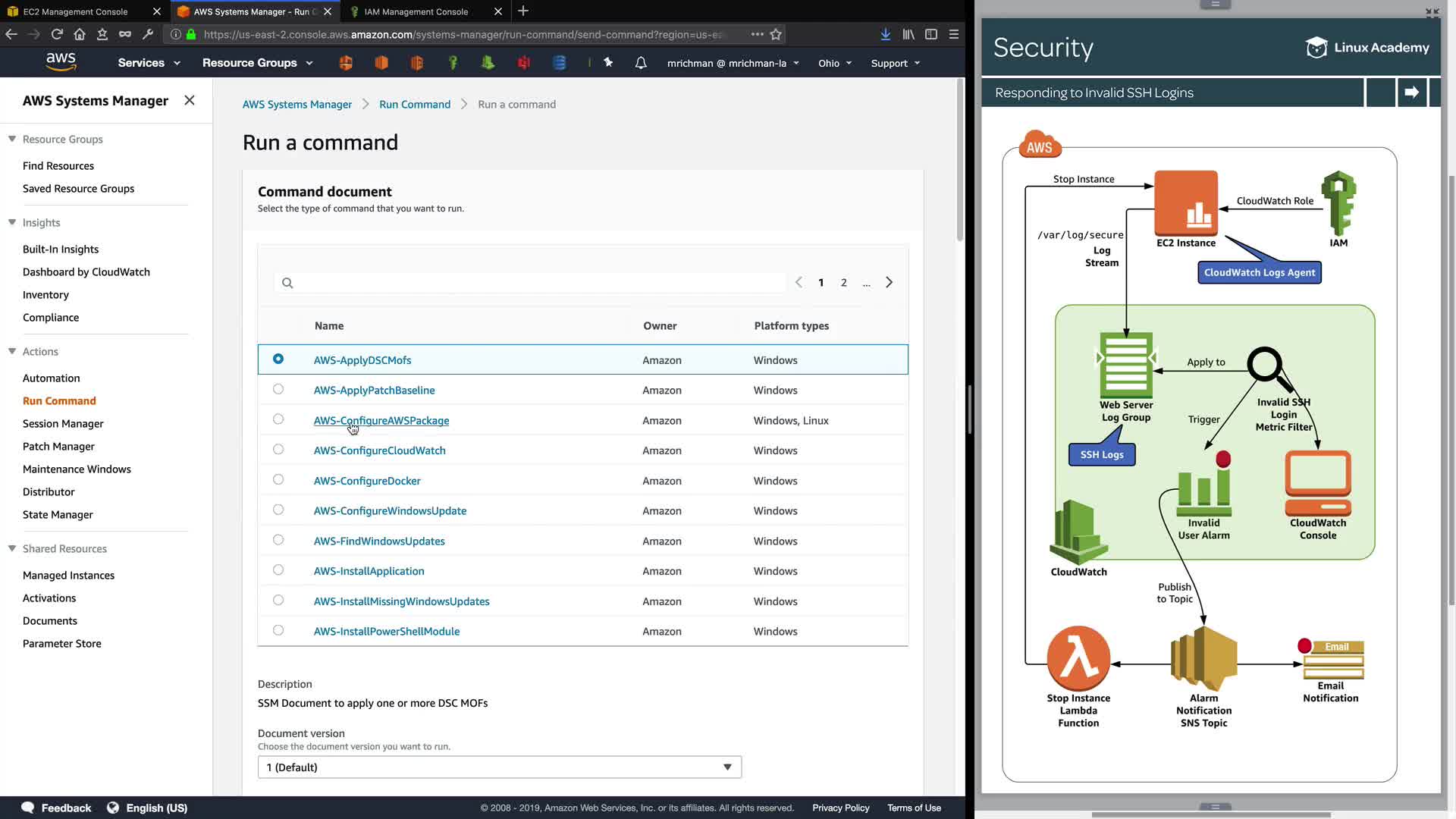
Task: Open the Document version dropdown
Action: pyautogui.click(x=499, y=767)
